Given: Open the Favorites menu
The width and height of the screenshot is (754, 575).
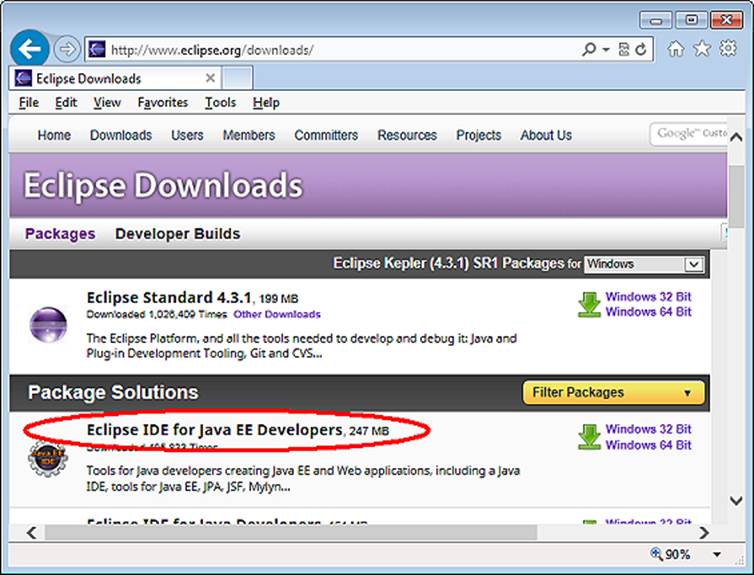Looking at the screenshot, I should tap(163, 102).
